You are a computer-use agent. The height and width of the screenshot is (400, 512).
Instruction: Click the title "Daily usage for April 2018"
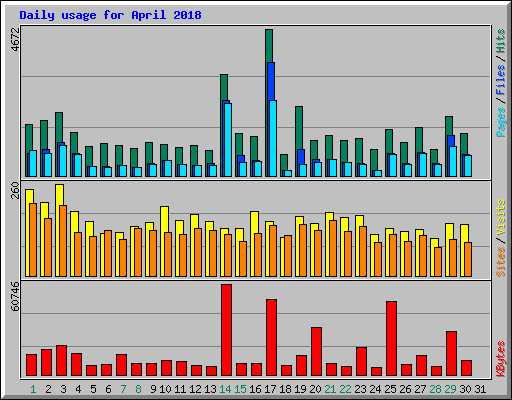pyautogui.click(x=110, y=15)
